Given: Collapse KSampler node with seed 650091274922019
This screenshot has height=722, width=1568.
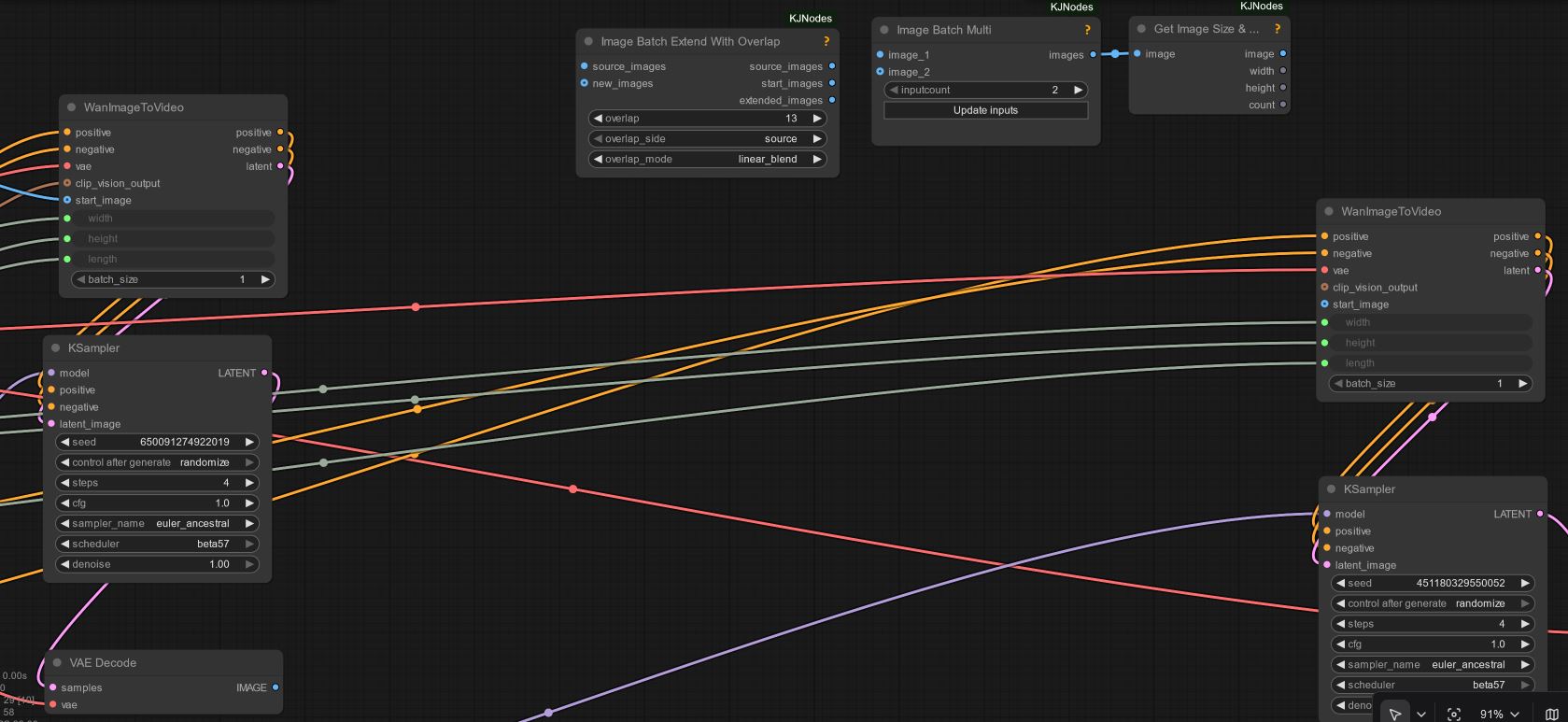Looking at the screenshot, I should point(56,348).
